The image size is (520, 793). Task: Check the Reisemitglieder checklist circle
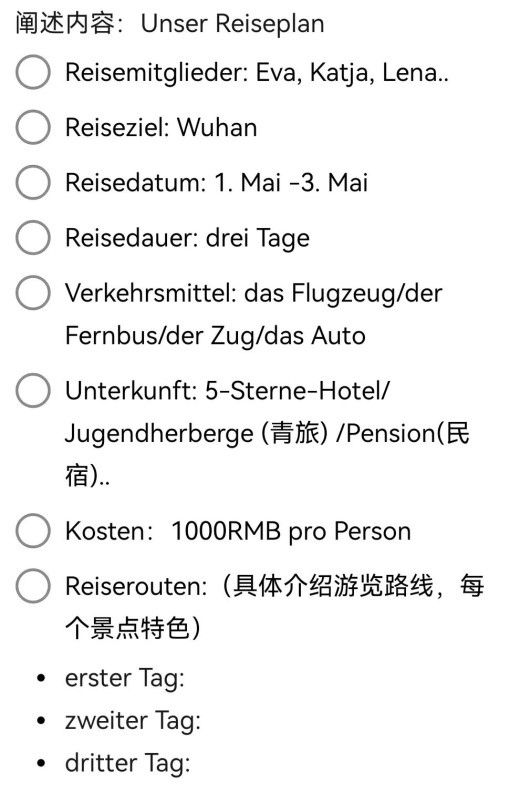click(33, 72)
